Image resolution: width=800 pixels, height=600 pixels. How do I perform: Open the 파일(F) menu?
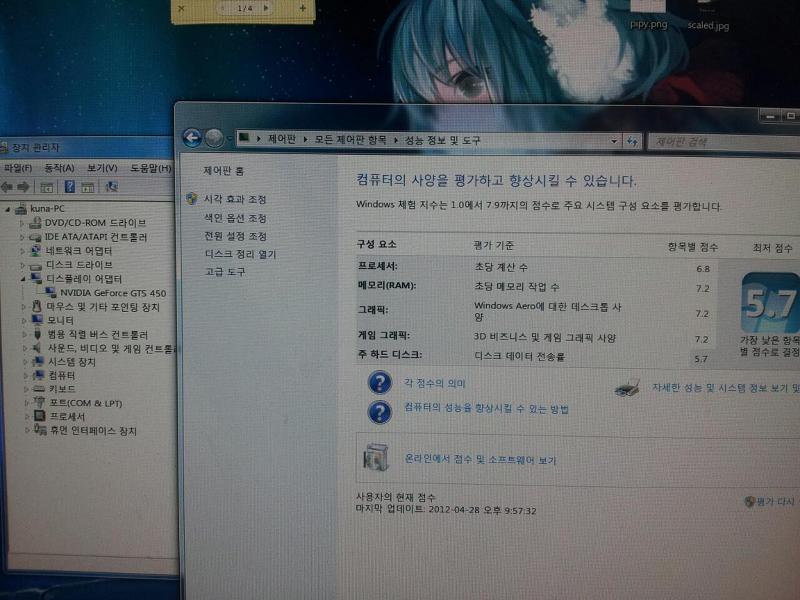[18, 168]
